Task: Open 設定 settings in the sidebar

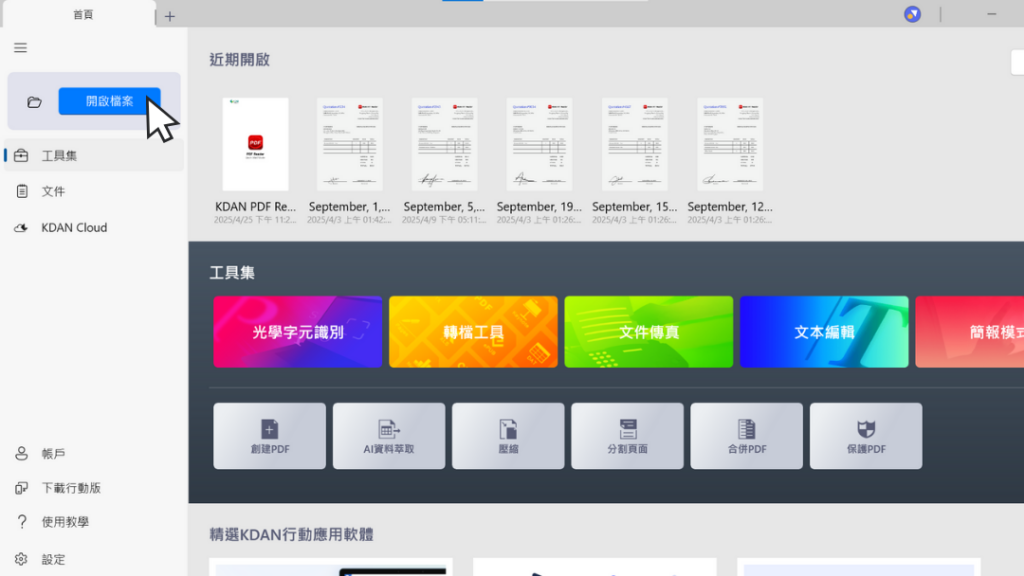Action: pyautogui.click(x=94, y=559)
